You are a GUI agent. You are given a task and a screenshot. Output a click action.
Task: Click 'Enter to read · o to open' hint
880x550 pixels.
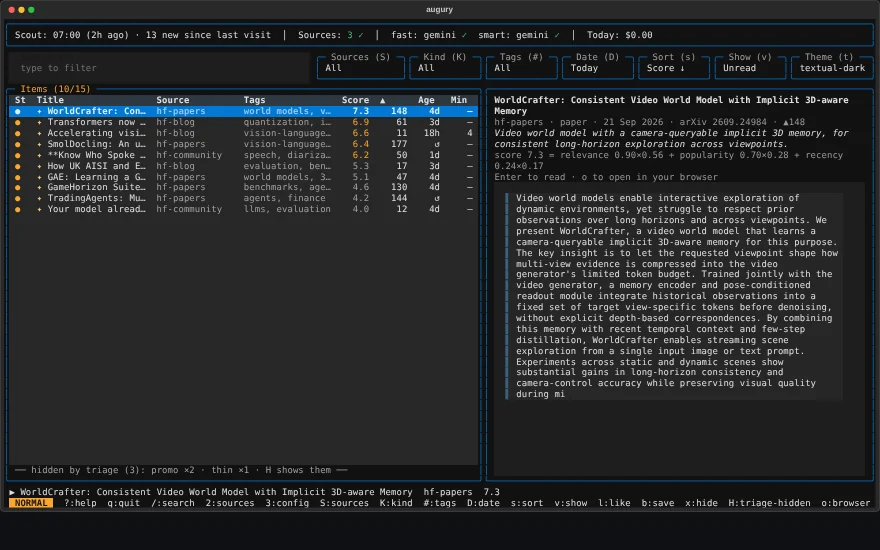tap(606, 177)
